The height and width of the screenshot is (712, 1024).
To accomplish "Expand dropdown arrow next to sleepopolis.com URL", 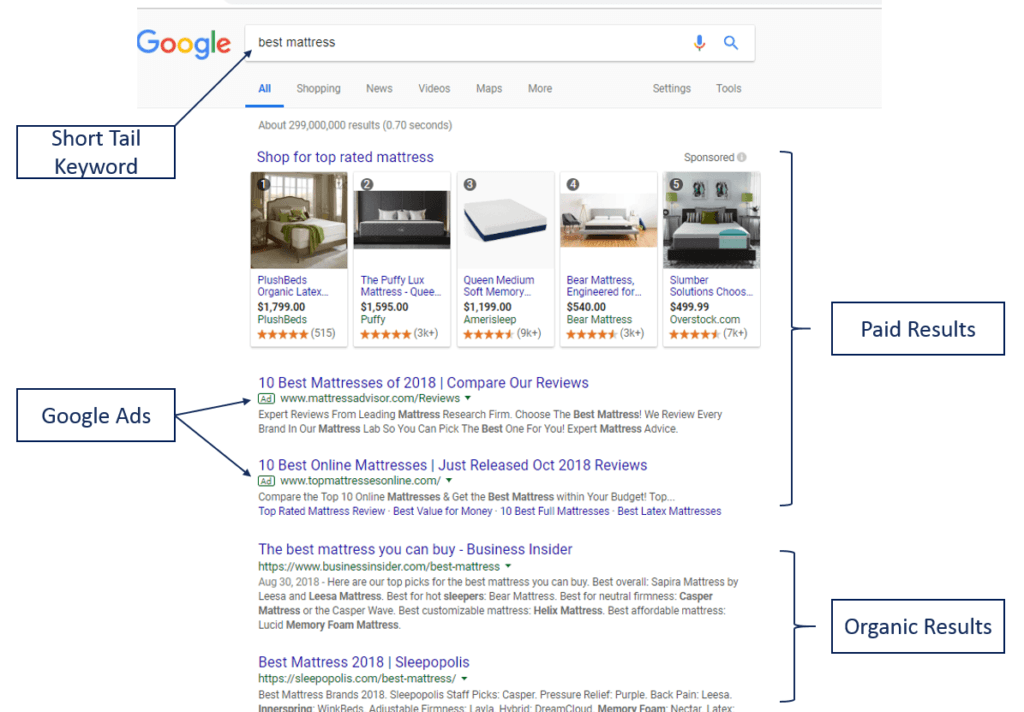I will (464, 679).
